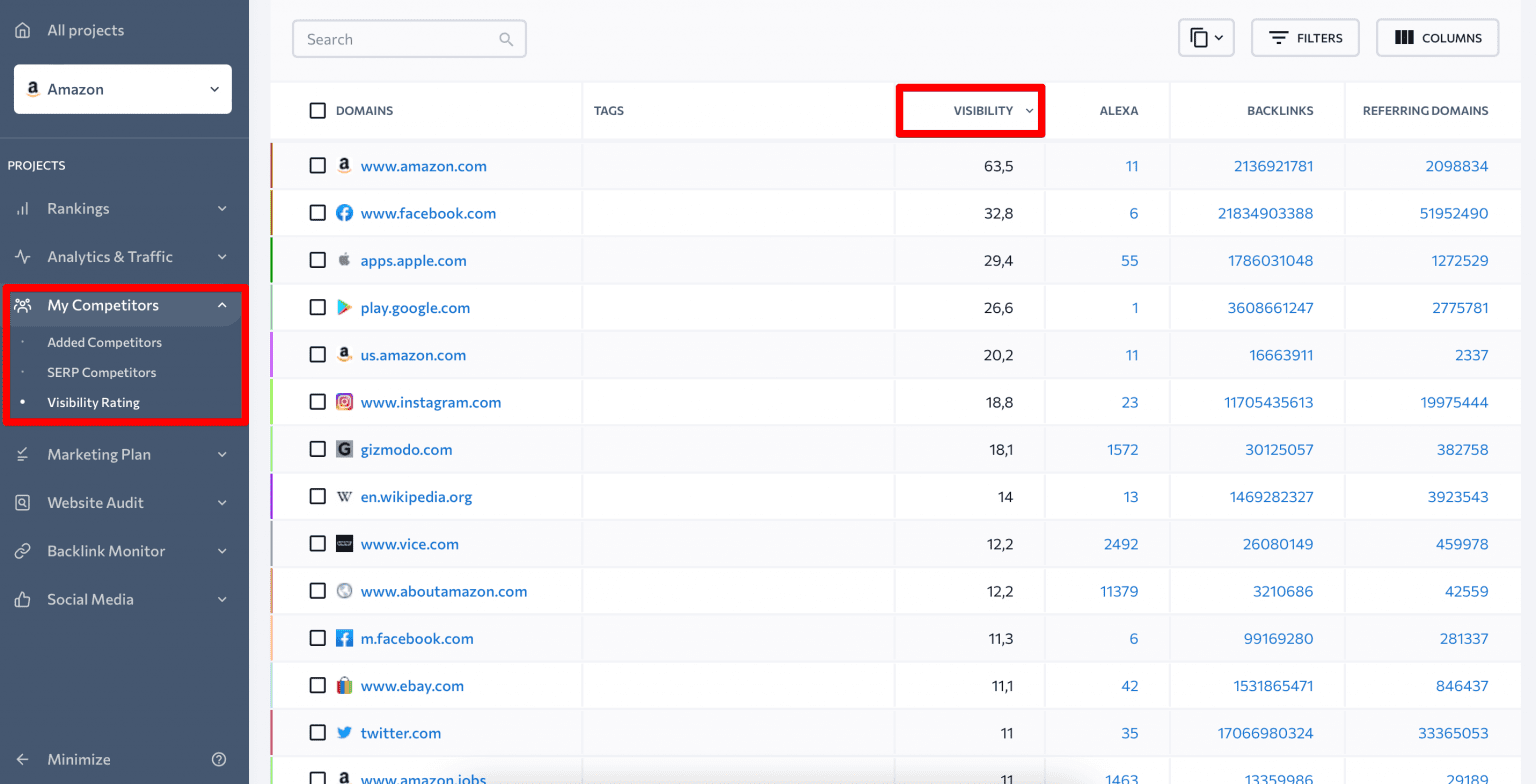Select Visibility Rating submenu item

(93, 403)
